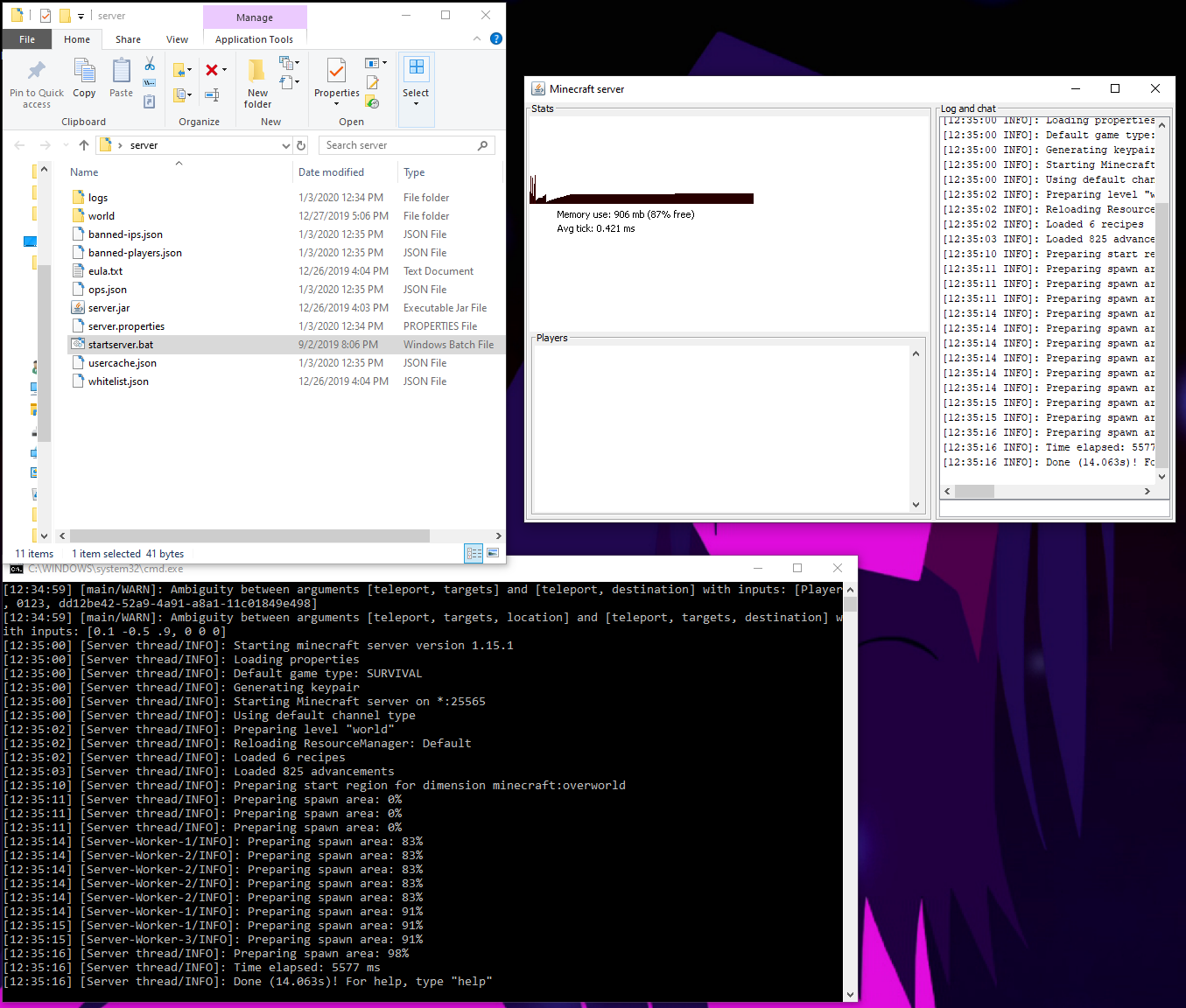This screenshot has height=1008, width=1186.
Task: Customize Quick Access Toolbar dropdown
Action: tap(81, 16)
